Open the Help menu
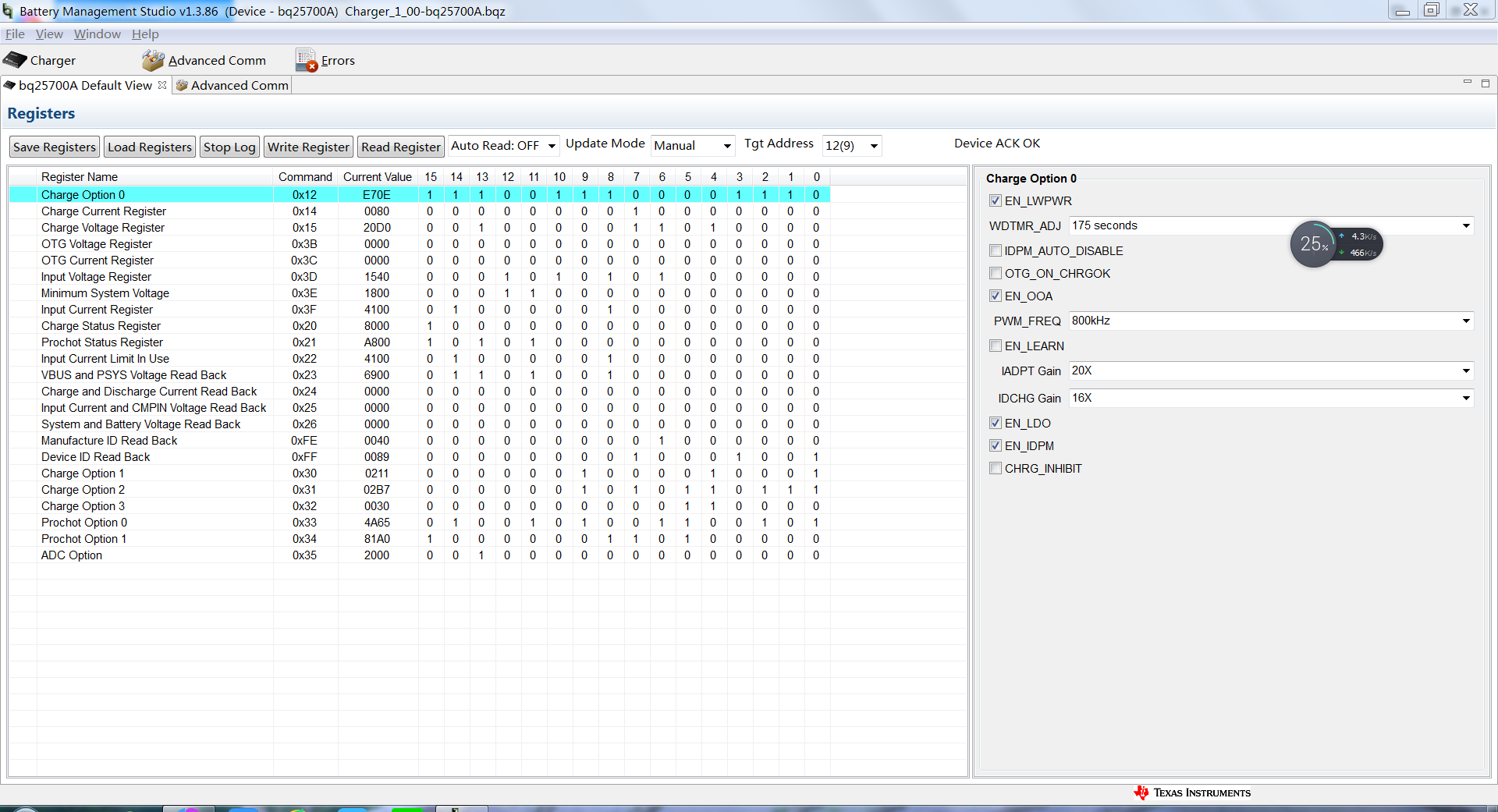The width and height of the screenshot is (1498, 812). coord(145,34)
